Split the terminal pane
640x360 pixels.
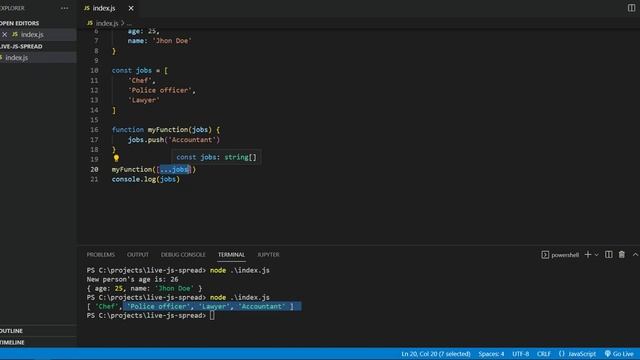(608, 255)
